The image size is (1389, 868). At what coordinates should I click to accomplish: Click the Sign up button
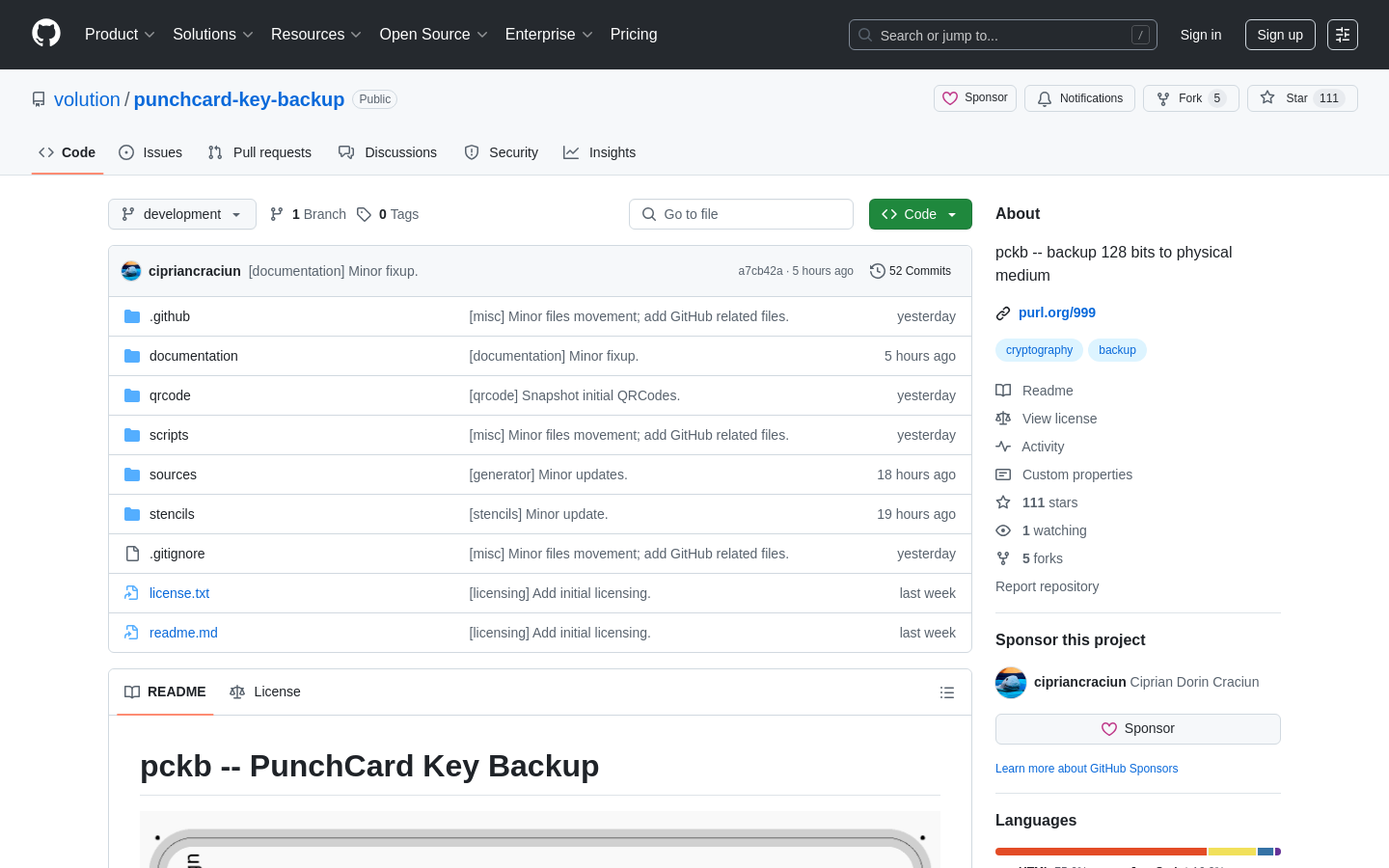[x=1280, y=35]
